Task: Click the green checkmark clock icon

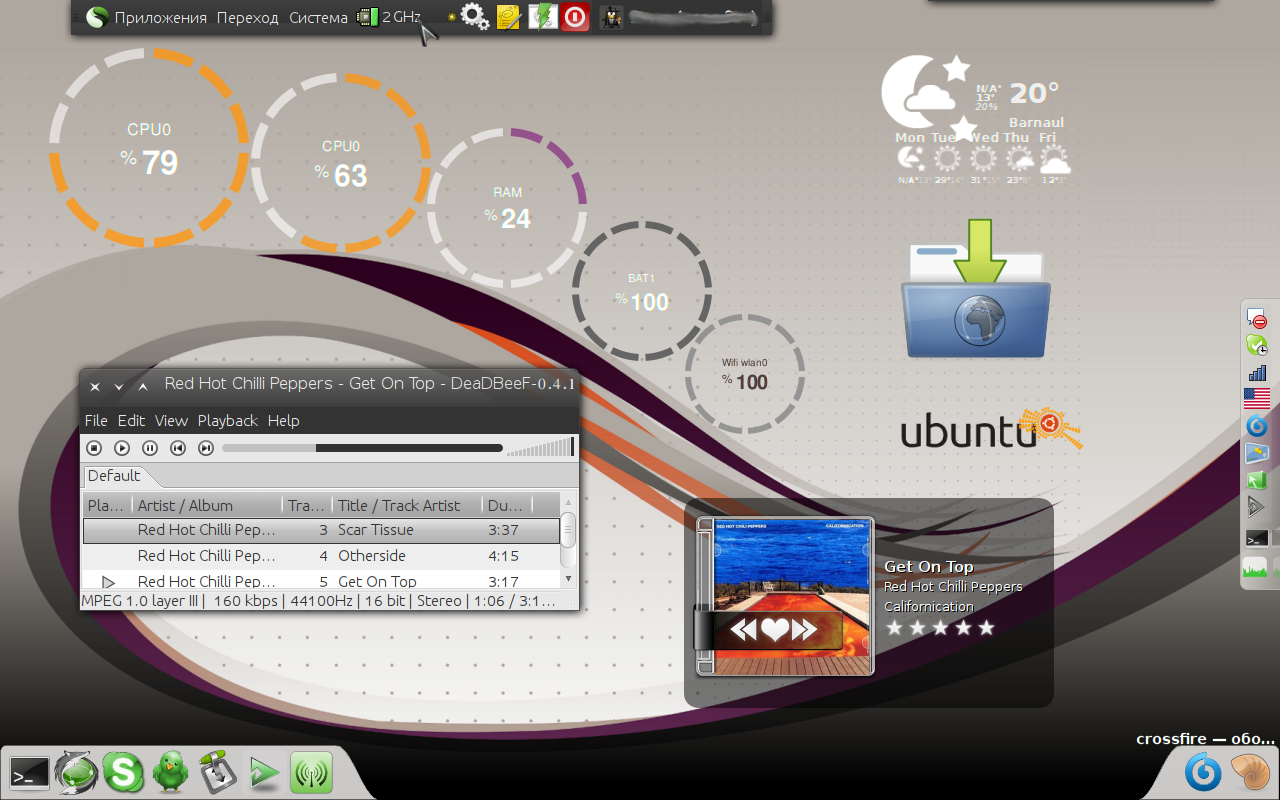Action: [1257, 346]
